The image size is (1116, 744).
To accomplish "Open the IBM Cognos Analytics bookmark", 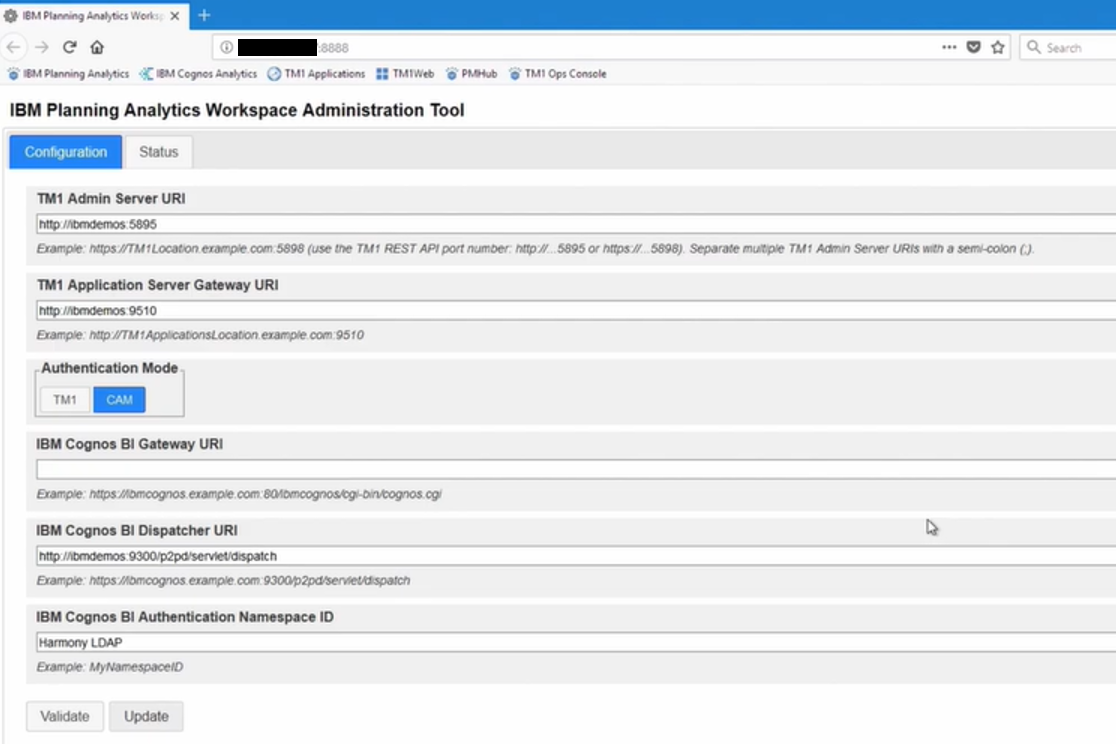I will [x=199, y=73].
